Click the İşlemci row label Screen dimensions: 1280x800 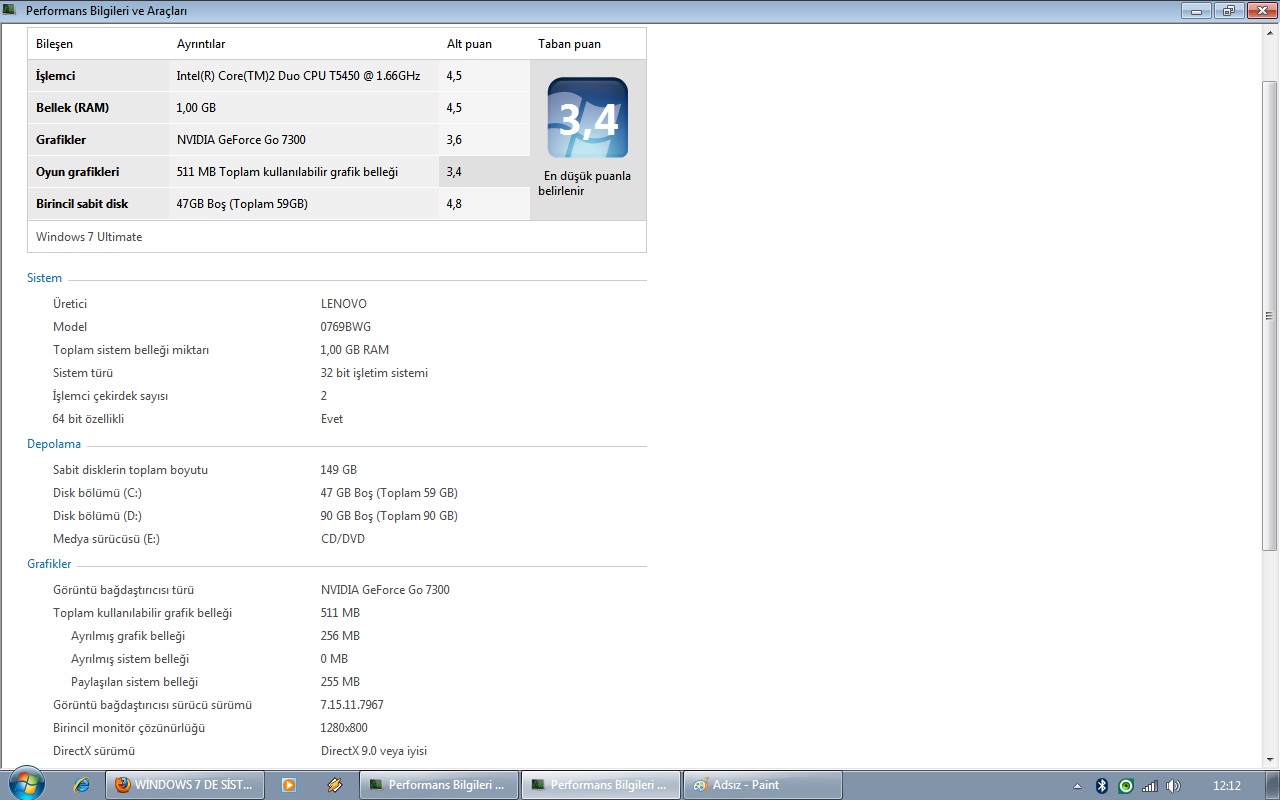[55, 76]
